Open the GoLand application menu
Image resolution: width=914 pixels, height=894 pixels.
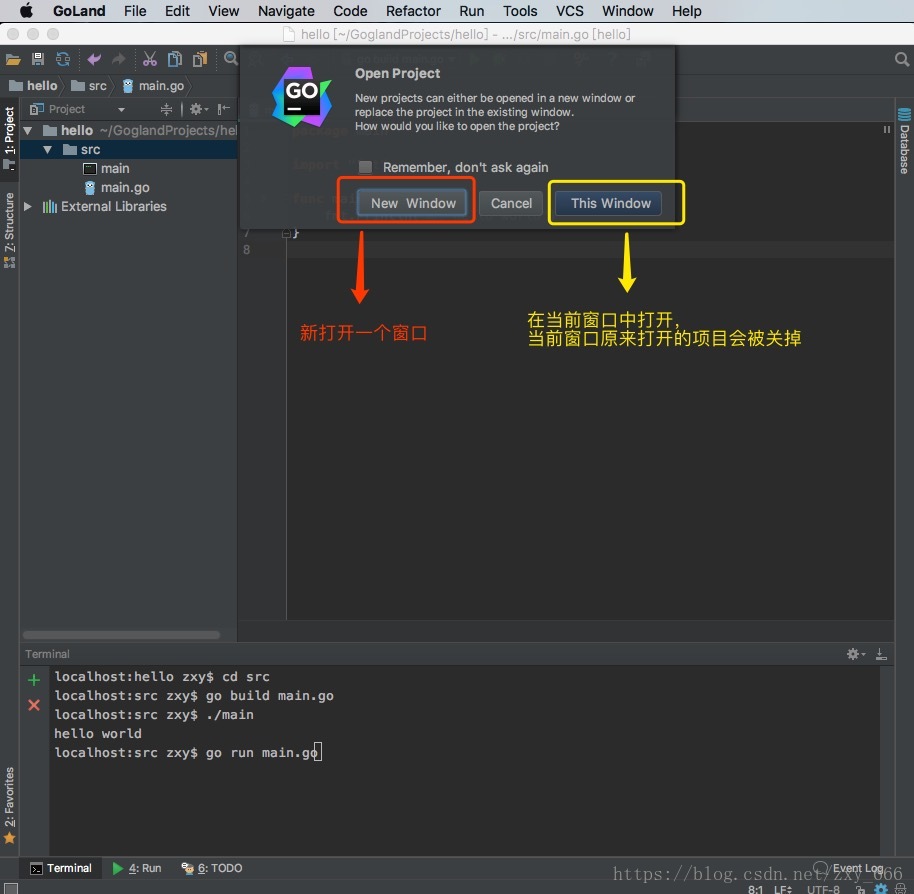(79, 11)
